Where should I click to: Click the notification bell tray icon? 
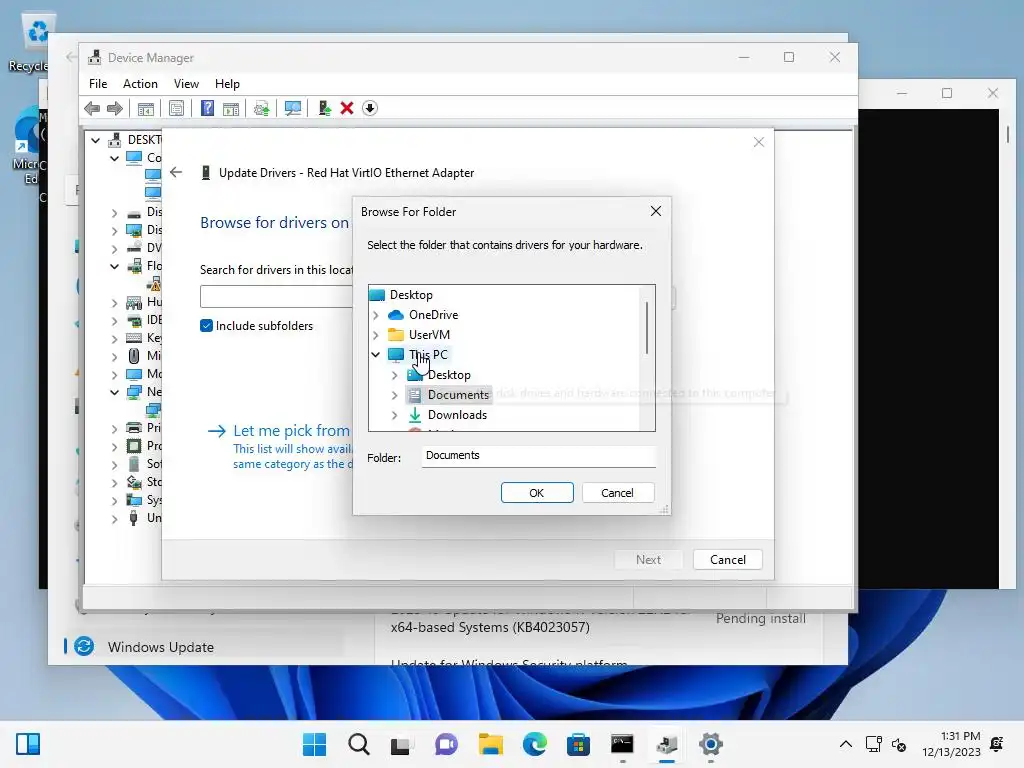coord(997,744)
